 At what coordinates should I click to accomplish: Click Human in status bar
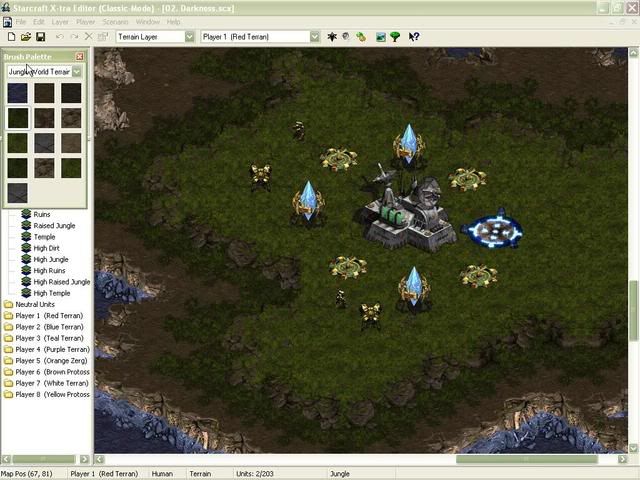[x=162, y=474]
